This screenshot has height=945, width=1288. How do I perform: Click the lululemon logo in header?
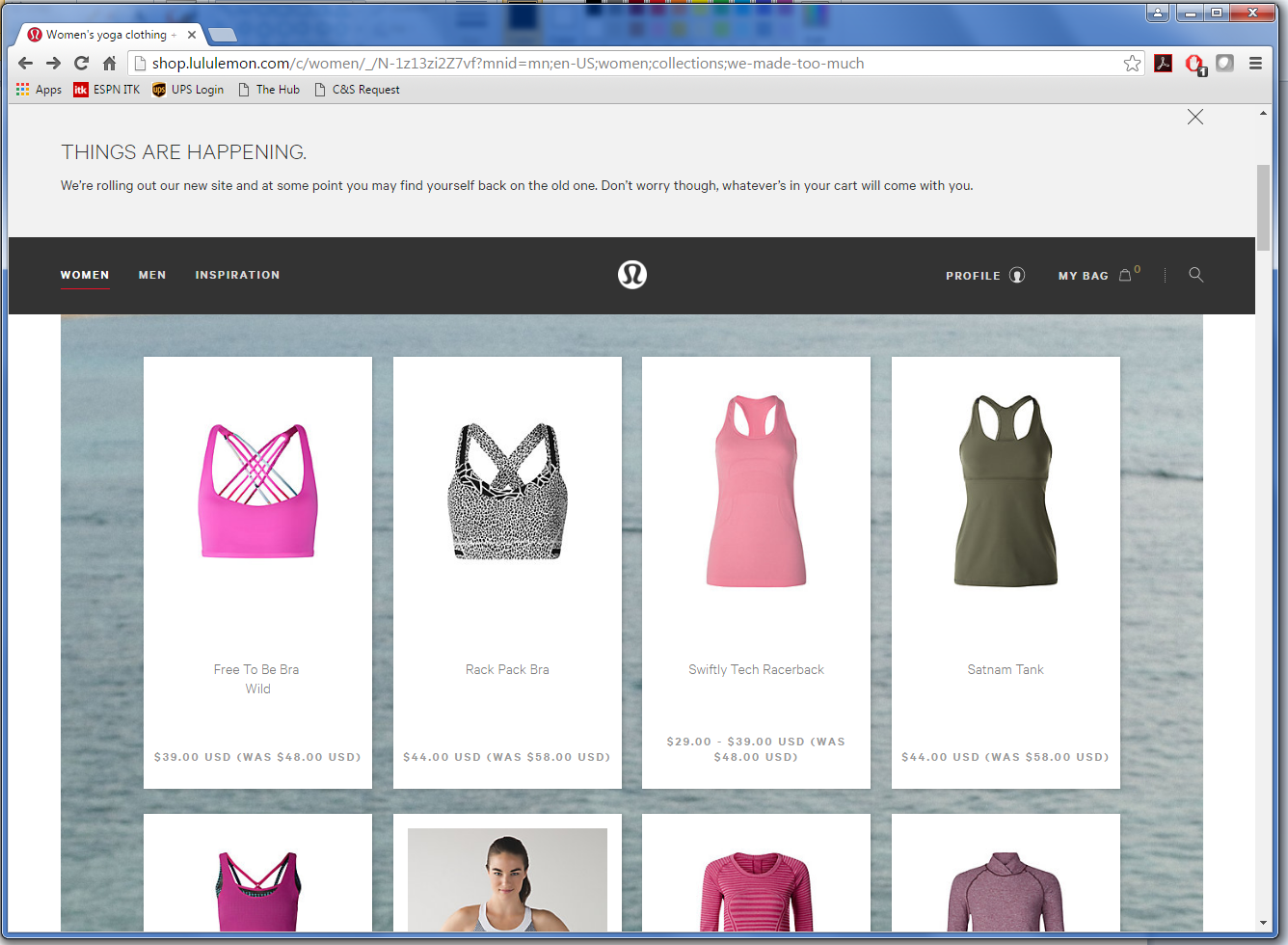pyautogui.click(x=631, y=275)
